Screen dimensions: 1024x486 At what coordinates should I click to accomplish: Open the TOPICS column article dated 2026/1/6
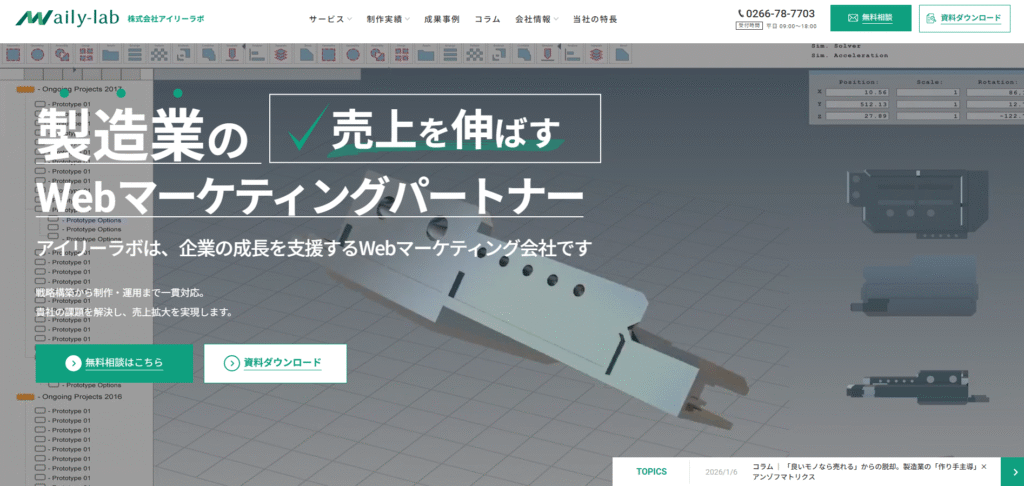pos(860,471)
